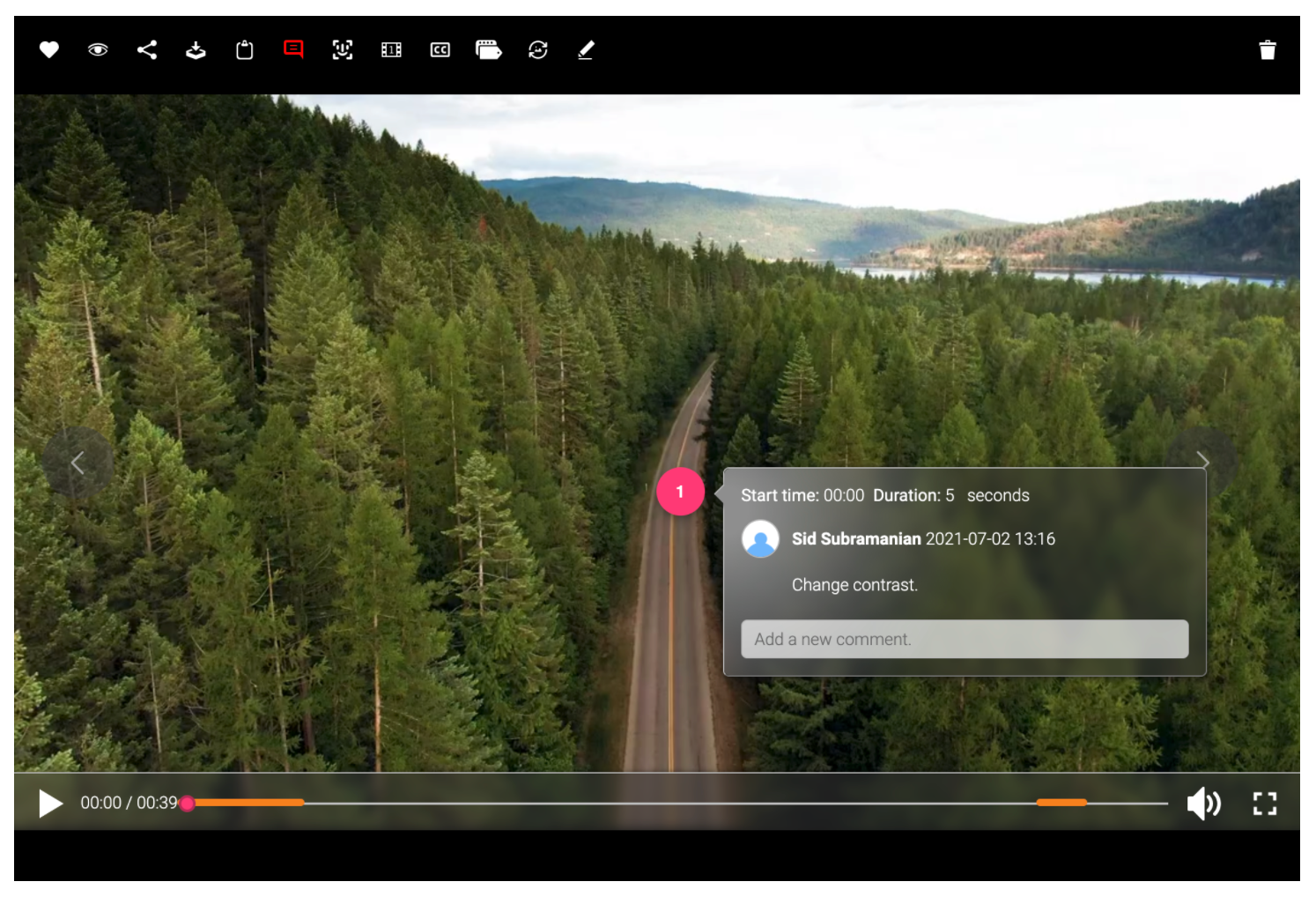Play the video
The width and height of the screenshot is (1316, 904).
pos(50,804)
